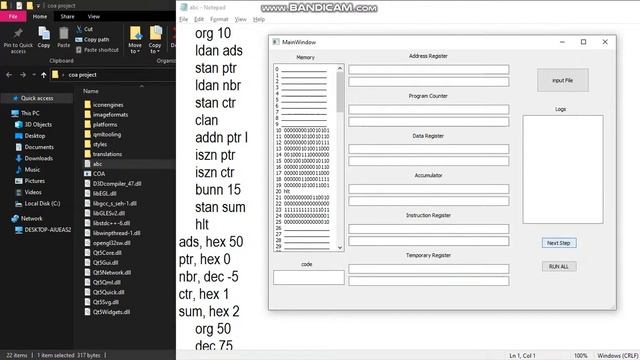This screenshot has height=360, width=640.
Task: Click the Cut command in the ribbon
Action: (x=84, y=29)
